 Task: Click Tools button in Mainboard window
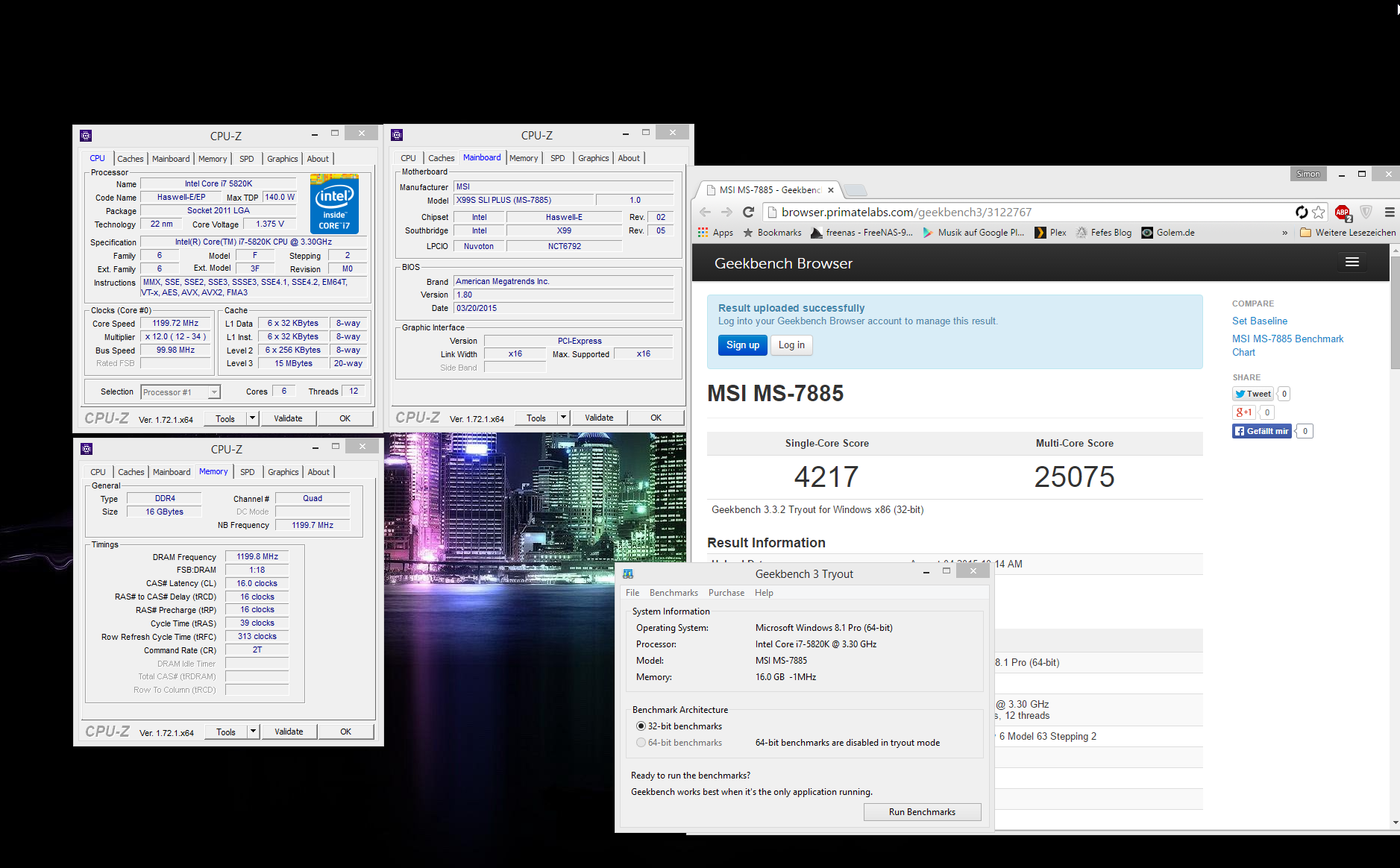click(x=536, y=418)
